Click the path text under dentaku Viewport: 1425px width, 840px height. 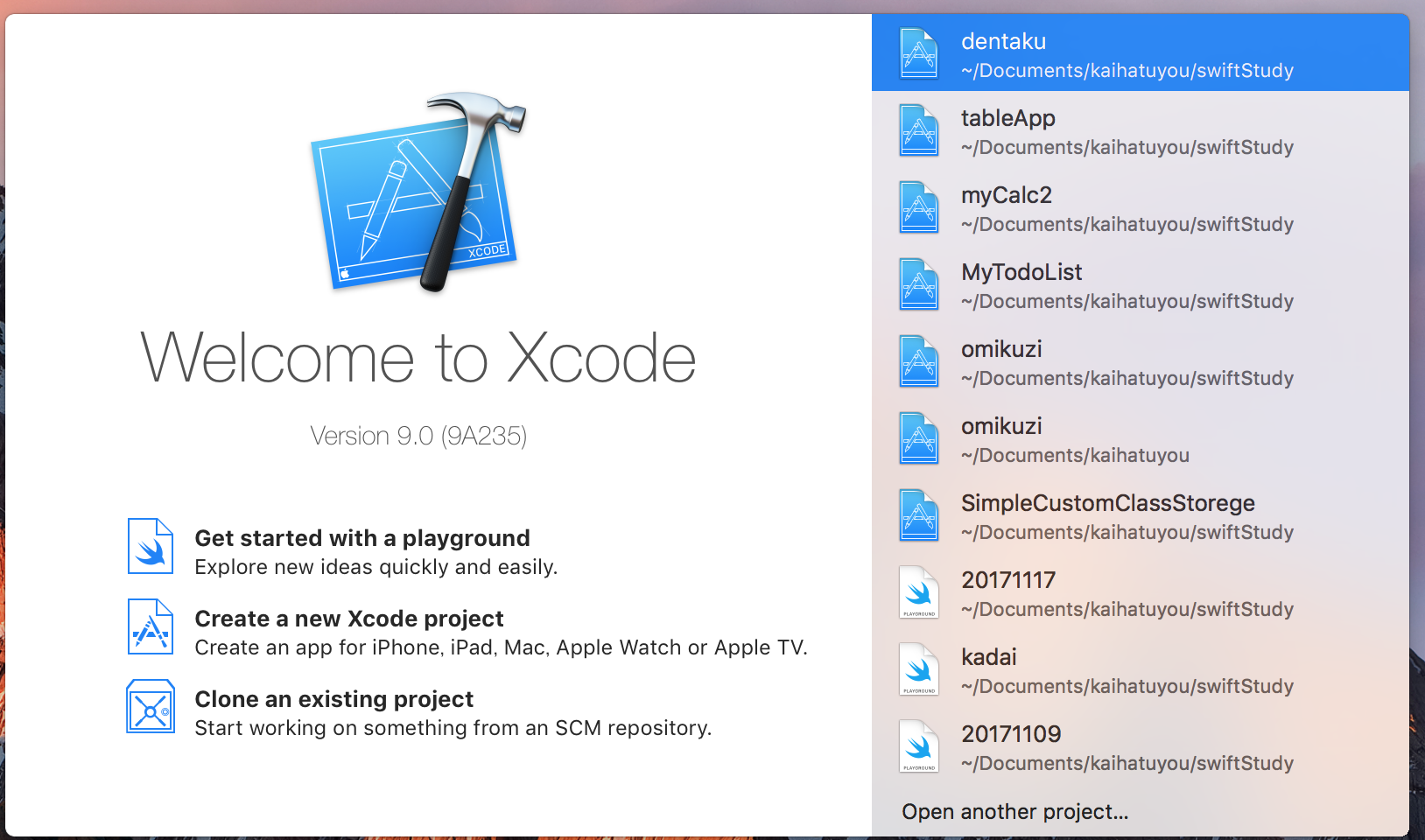[x=1127, y=71]
